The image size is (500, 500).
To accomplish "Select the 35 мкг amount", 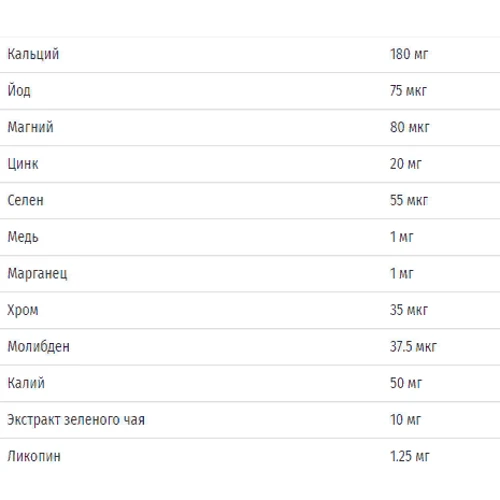I will coord(409,310).
